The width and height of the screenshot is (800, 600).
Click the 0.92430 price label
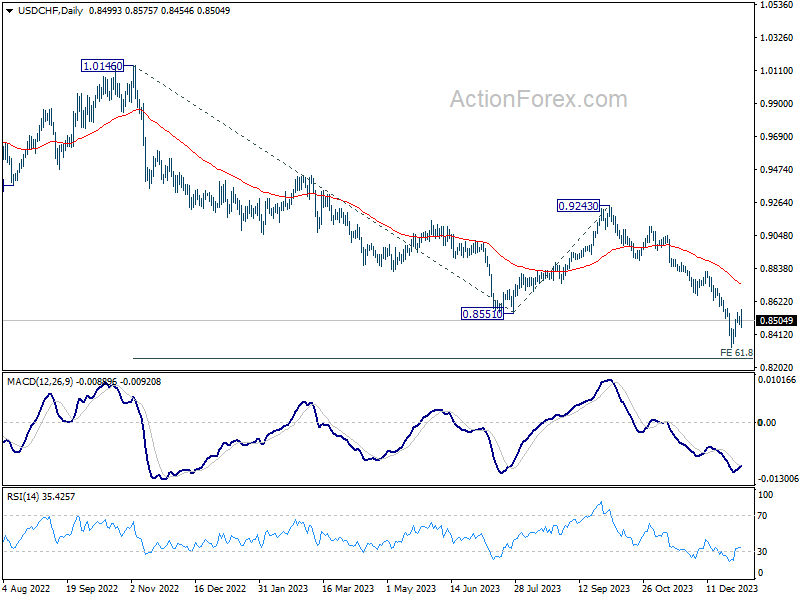coord(578,206)
